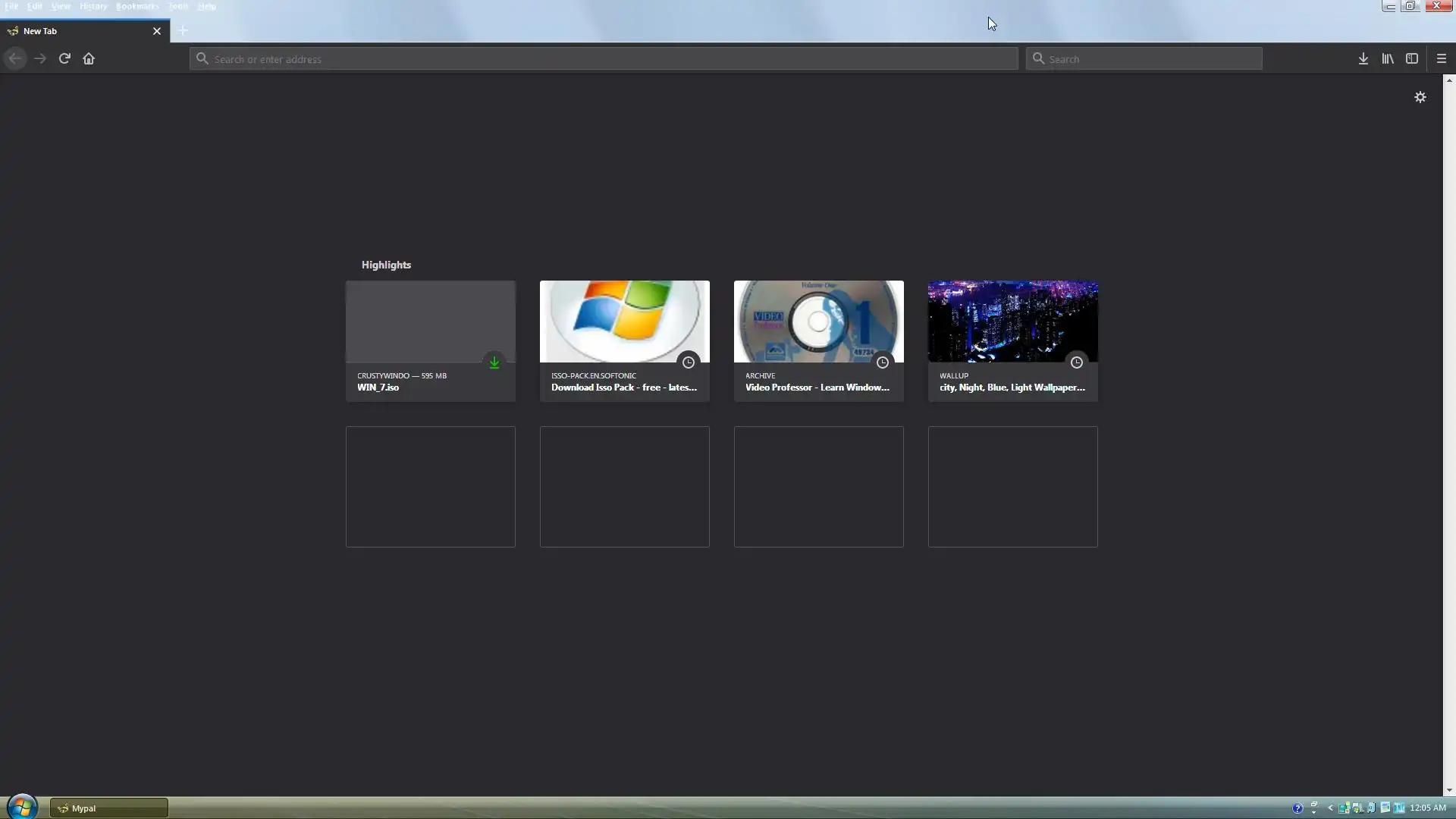
Task: Open the Bookmarks menu
Action: point(136,6)
